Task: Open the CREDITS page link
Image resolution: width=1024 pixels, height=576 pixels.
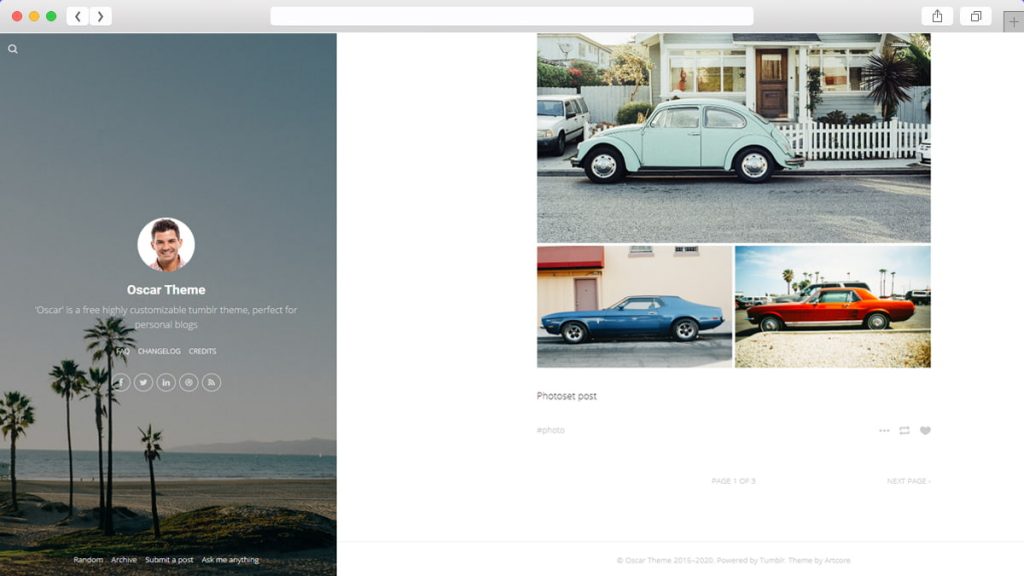Action: (202, 351)
